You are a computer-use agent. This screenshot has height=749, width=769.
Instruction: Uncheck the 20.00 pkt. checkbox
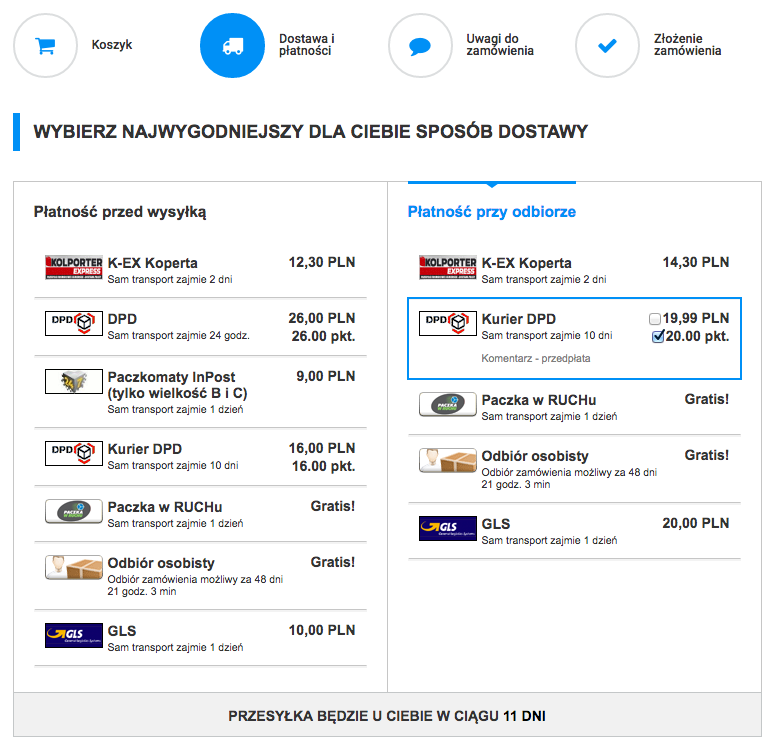click(658, 336)
